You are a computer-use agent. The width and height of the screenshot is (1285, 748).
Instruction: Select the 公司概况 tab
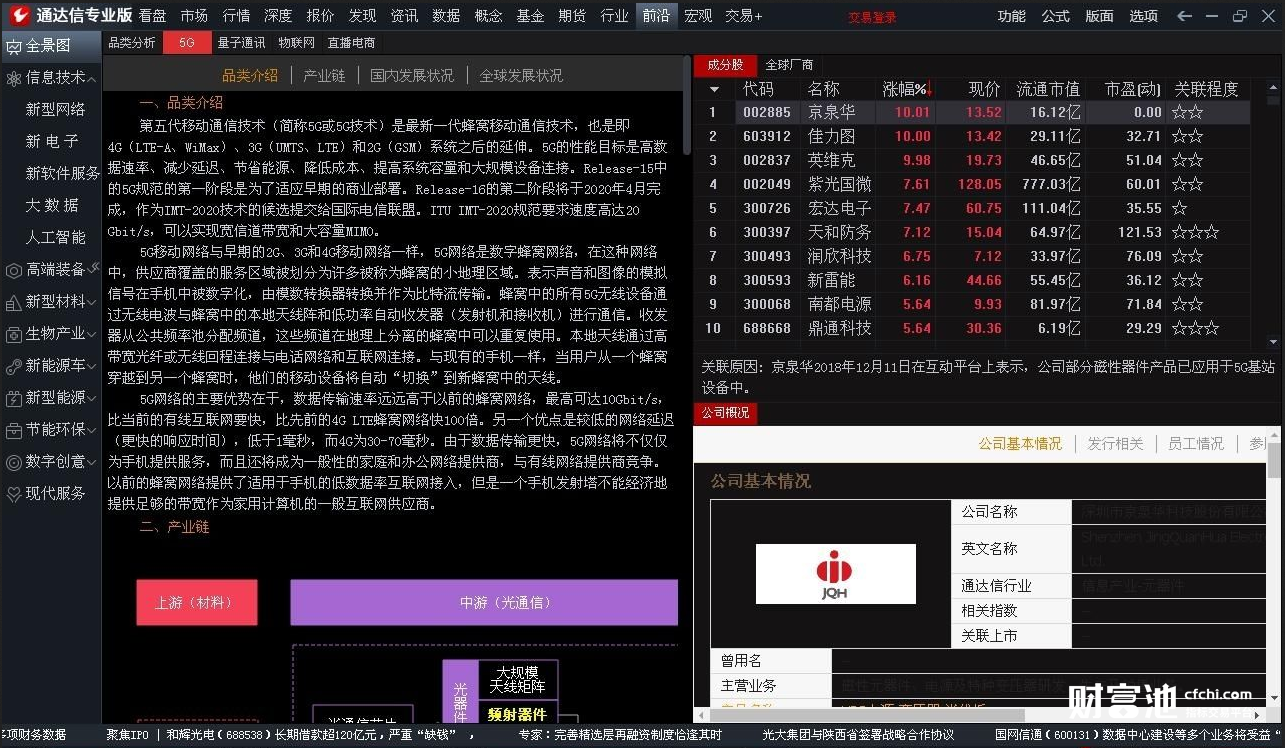(726, 413)
